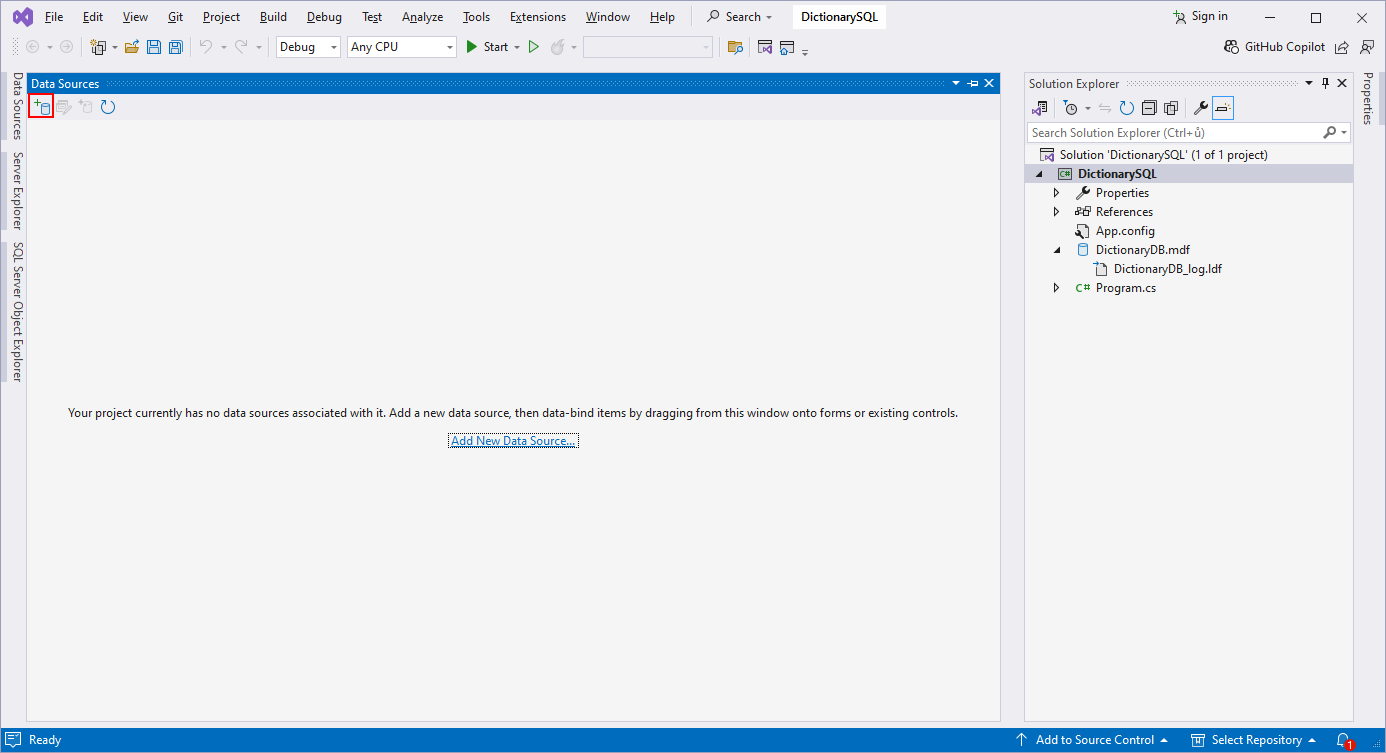Viewport: 1386px width, 753px height.
Task: Open the Server Explorer side tab
Action: coord(17,191)
